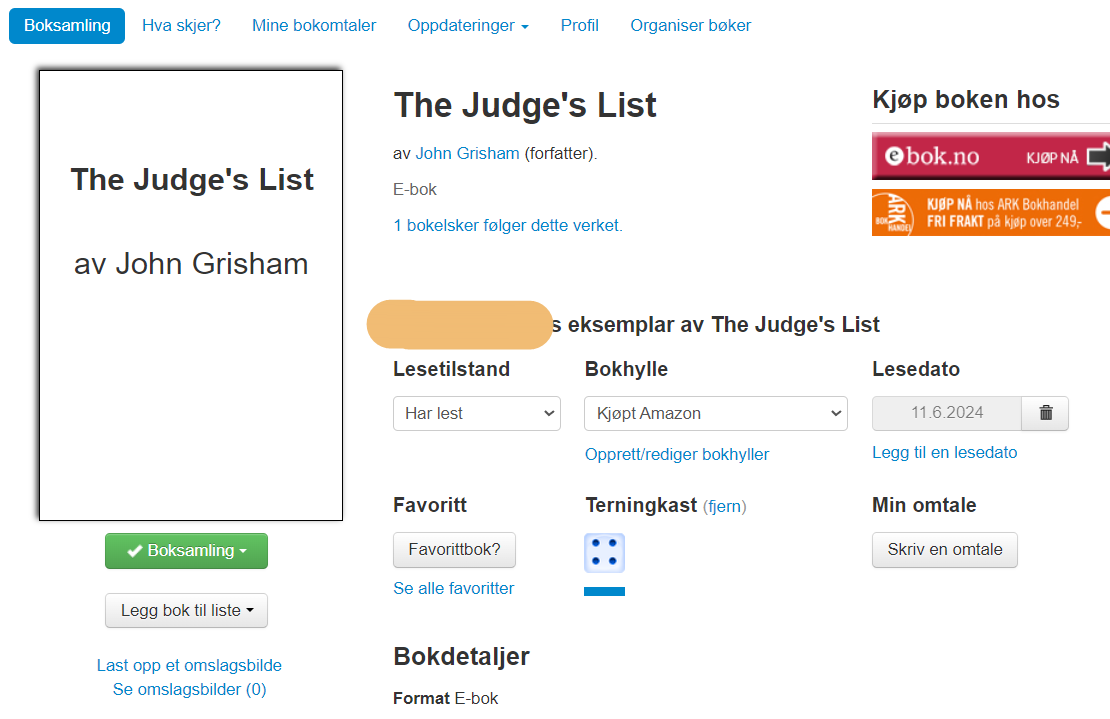Image resolution: width=1110 pixels, height=719 pixels.
Task: Click the dice rating icon showing four
Action: (x=604, y=553)
